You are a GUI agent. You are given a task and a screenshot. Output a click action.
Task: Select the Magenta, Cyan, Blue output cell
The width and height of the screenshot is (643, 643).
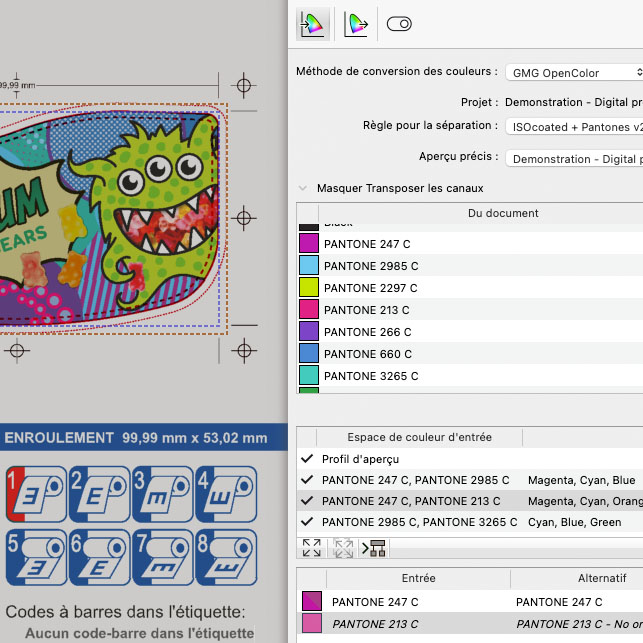point(581,480)
